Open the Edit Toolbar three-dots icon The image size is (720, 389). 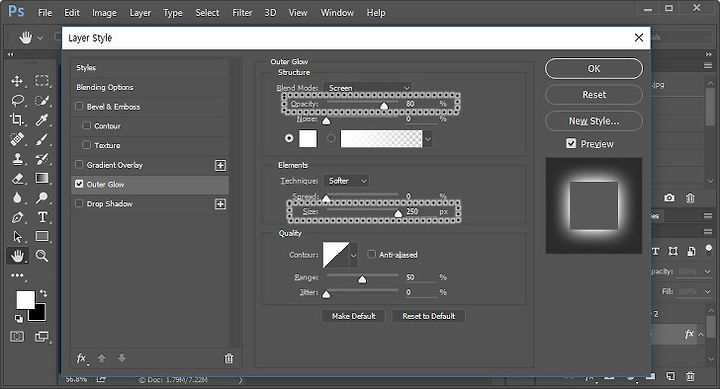[17, 275]
